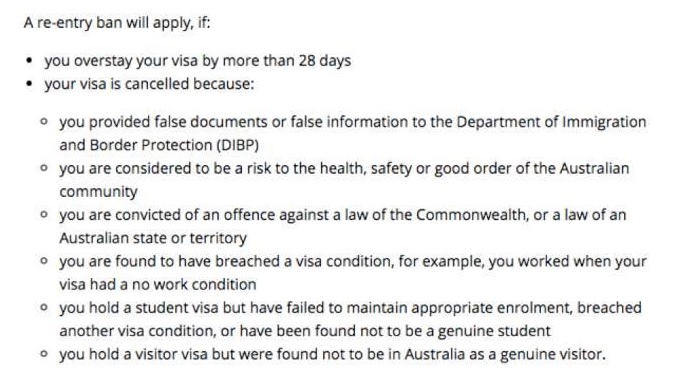The width and height of the screenshot is (673, 372).
Task: Click the hollow bullet before 'you hold a student visa'
Action: 44,307
